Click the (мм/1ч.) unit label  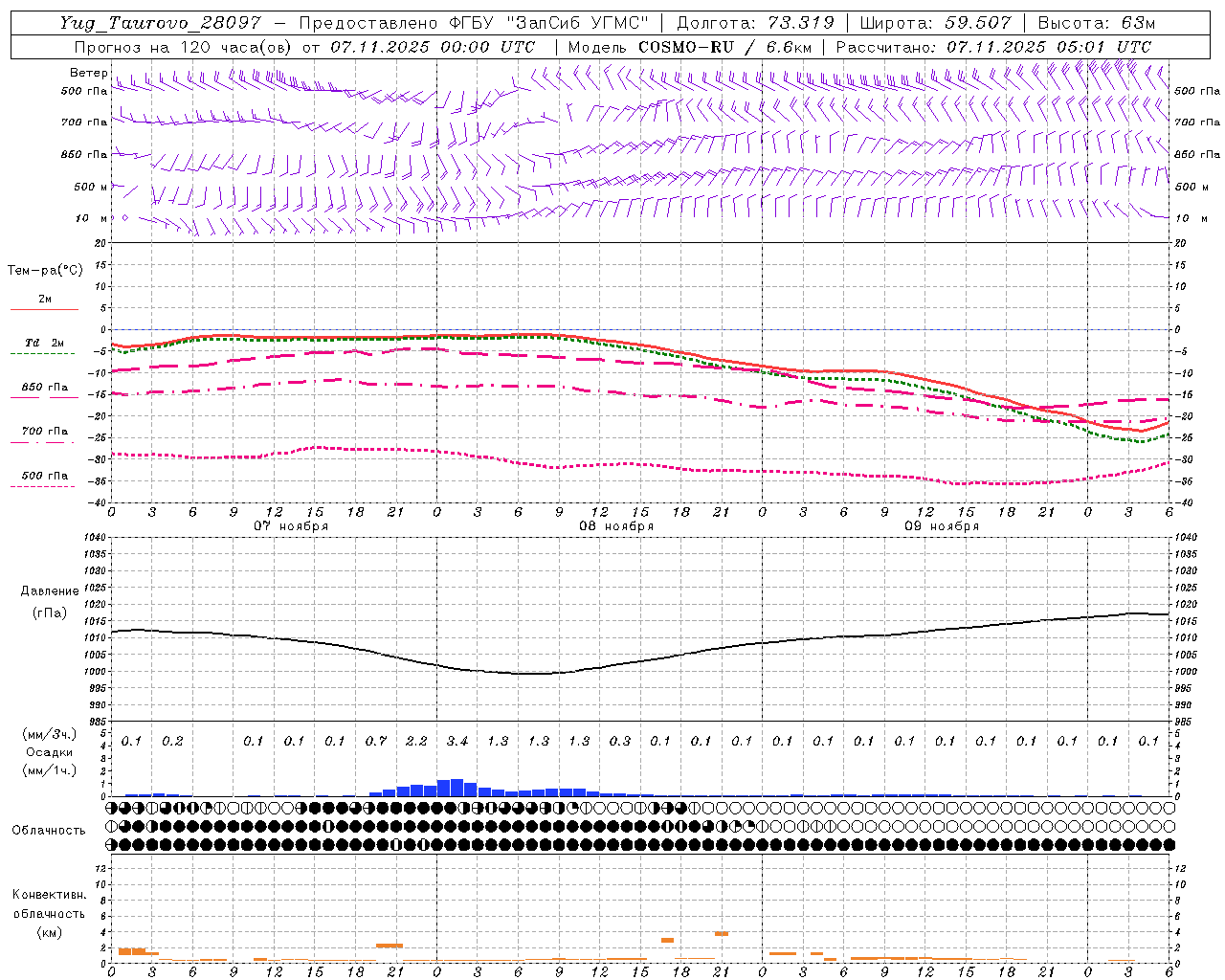click(x=49, y=770)
